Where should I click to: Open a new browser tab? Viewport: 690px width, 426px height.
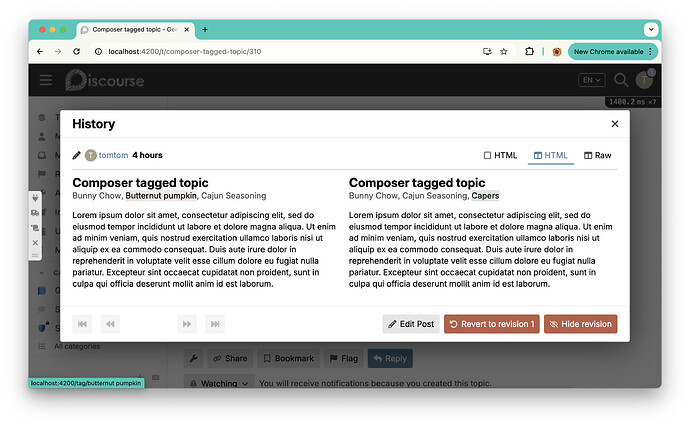205,29
